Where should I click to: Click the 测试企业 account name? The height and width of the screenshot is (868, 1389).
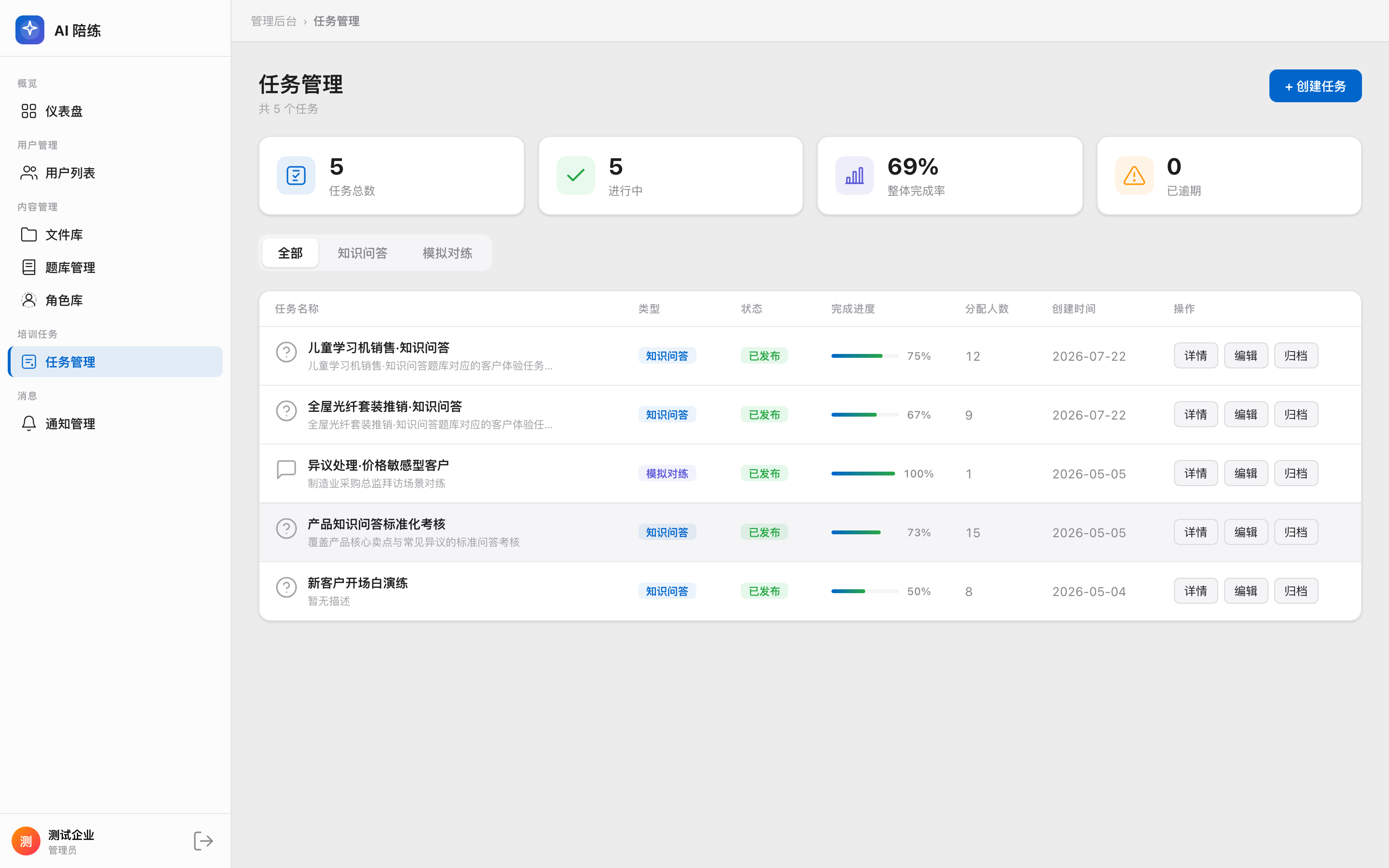click(71, 835)
